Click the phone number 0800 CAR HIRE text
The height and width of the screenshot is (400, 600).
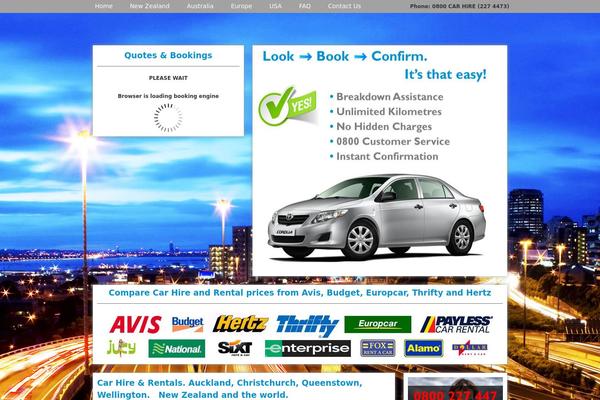coord(460,6)
